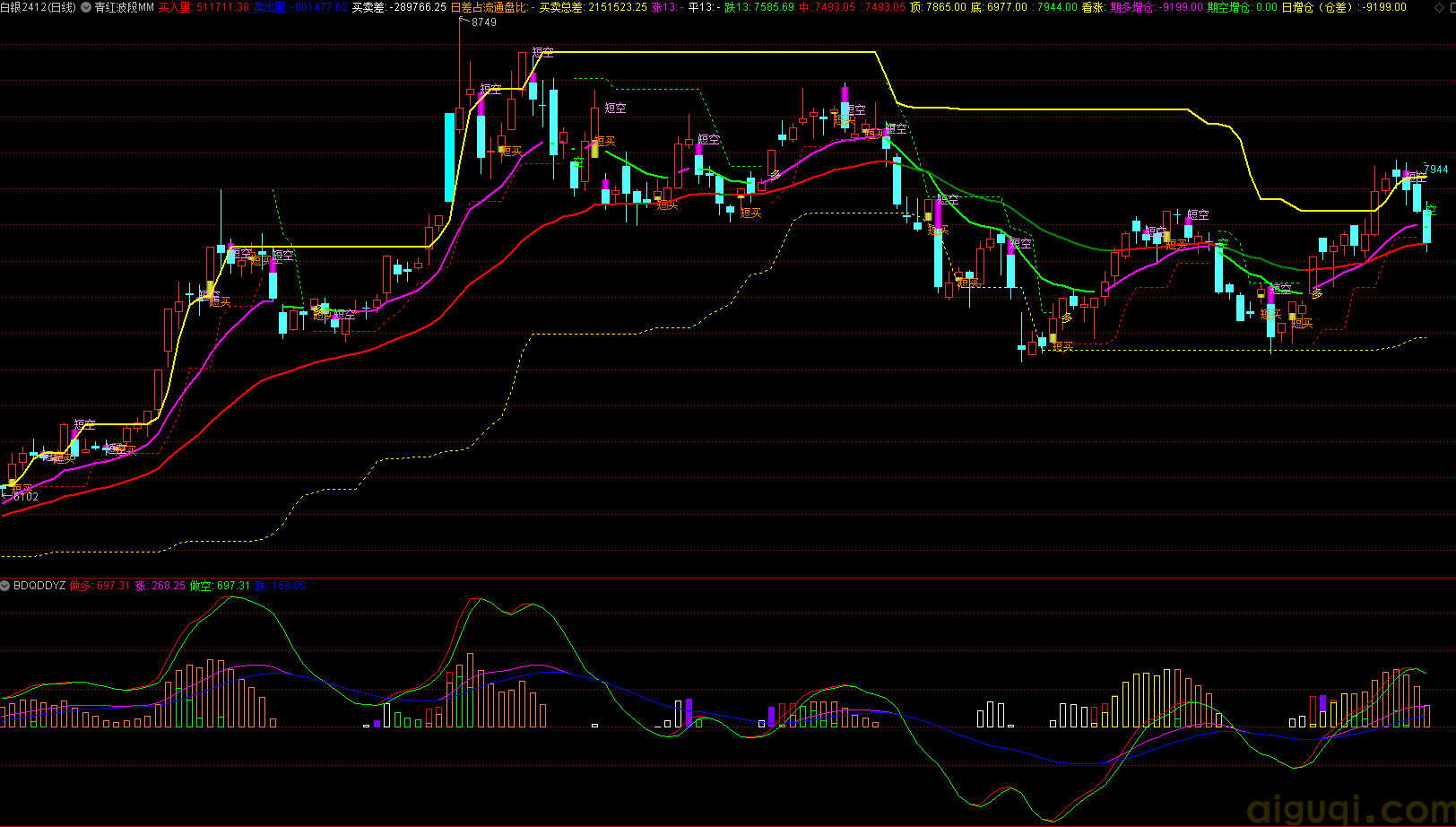Click the 做多: 697.31 value
The image size is (1456, 827).
click(x=100, y=586)
